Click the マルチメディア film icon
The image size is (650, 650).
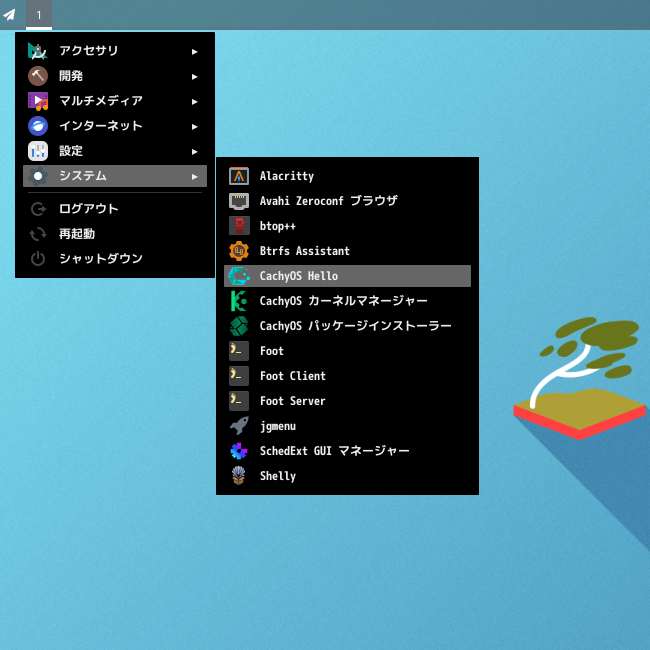coord(38,101)
